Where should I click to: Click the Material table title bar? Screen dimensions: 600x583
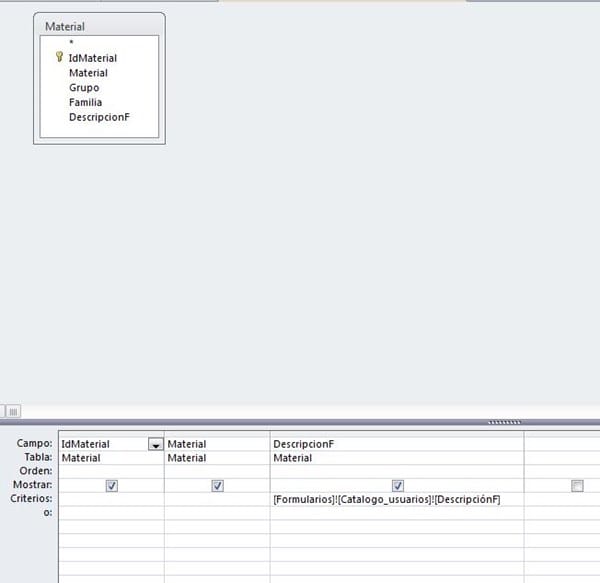(99, 26)
